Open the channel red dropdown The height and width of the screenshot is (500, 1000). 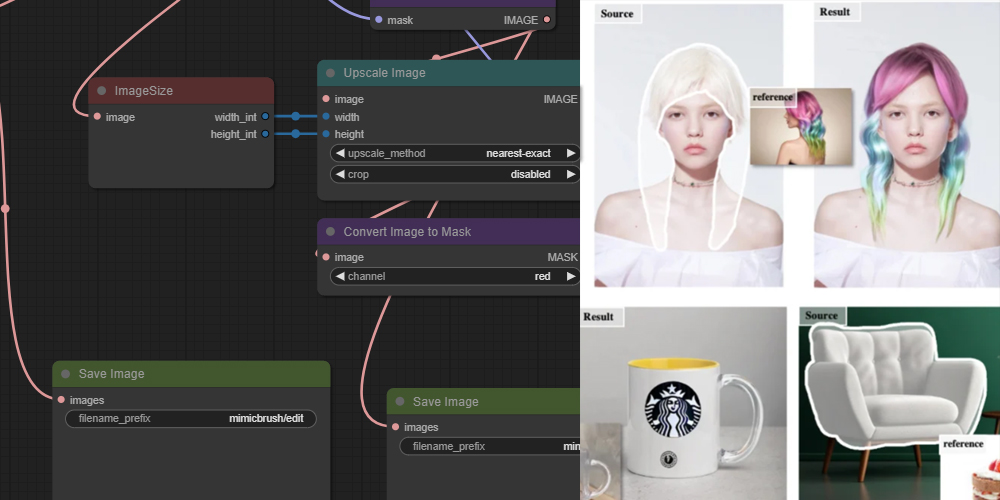[x=455, y=276]
